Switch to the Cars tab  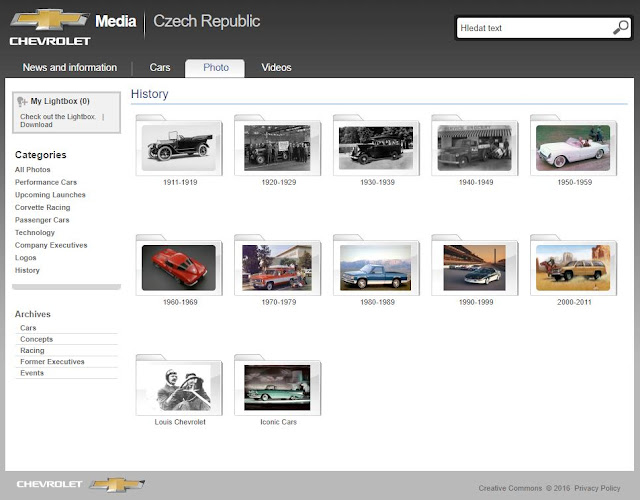[160, 67]
